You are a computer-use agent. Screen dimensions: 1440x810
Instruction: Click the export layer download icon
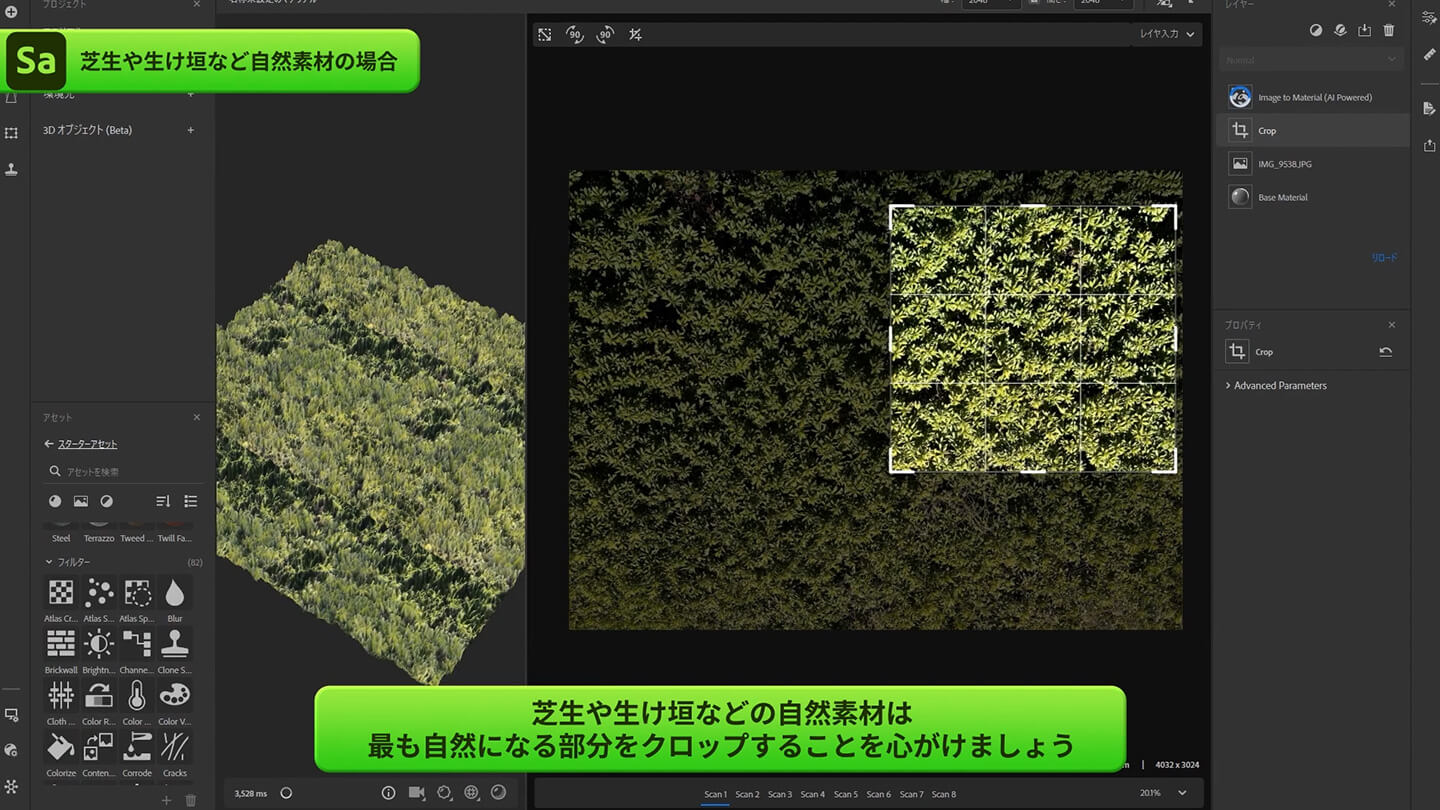[x=1365, y=30]
